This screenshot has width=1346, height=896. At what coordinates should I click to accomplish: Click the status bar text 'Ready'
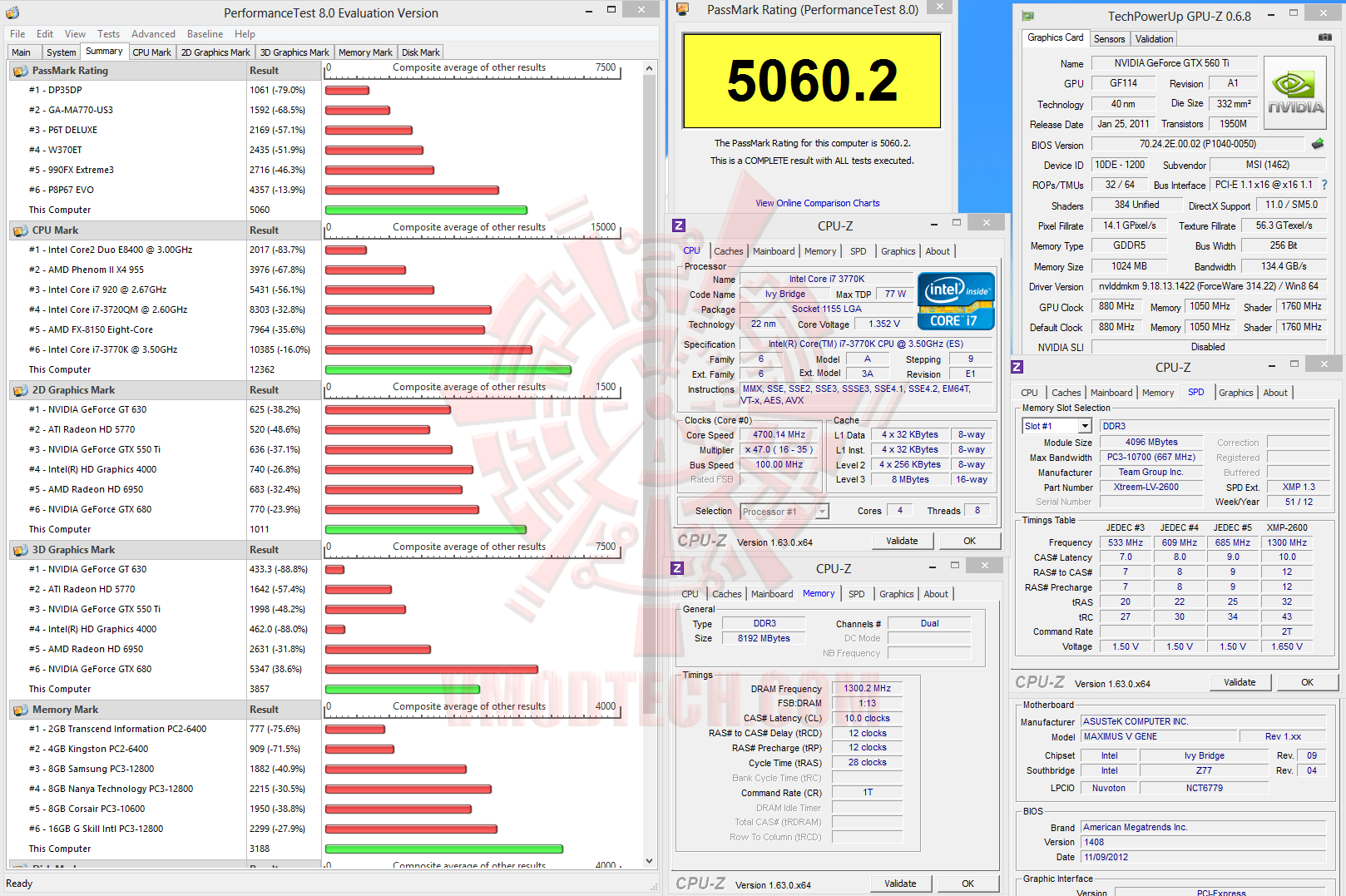tap(19, 884)
